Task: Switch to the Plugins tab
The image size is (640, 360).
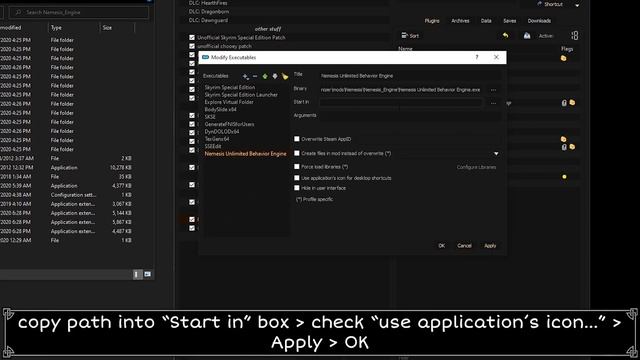Action: [432, 21]
